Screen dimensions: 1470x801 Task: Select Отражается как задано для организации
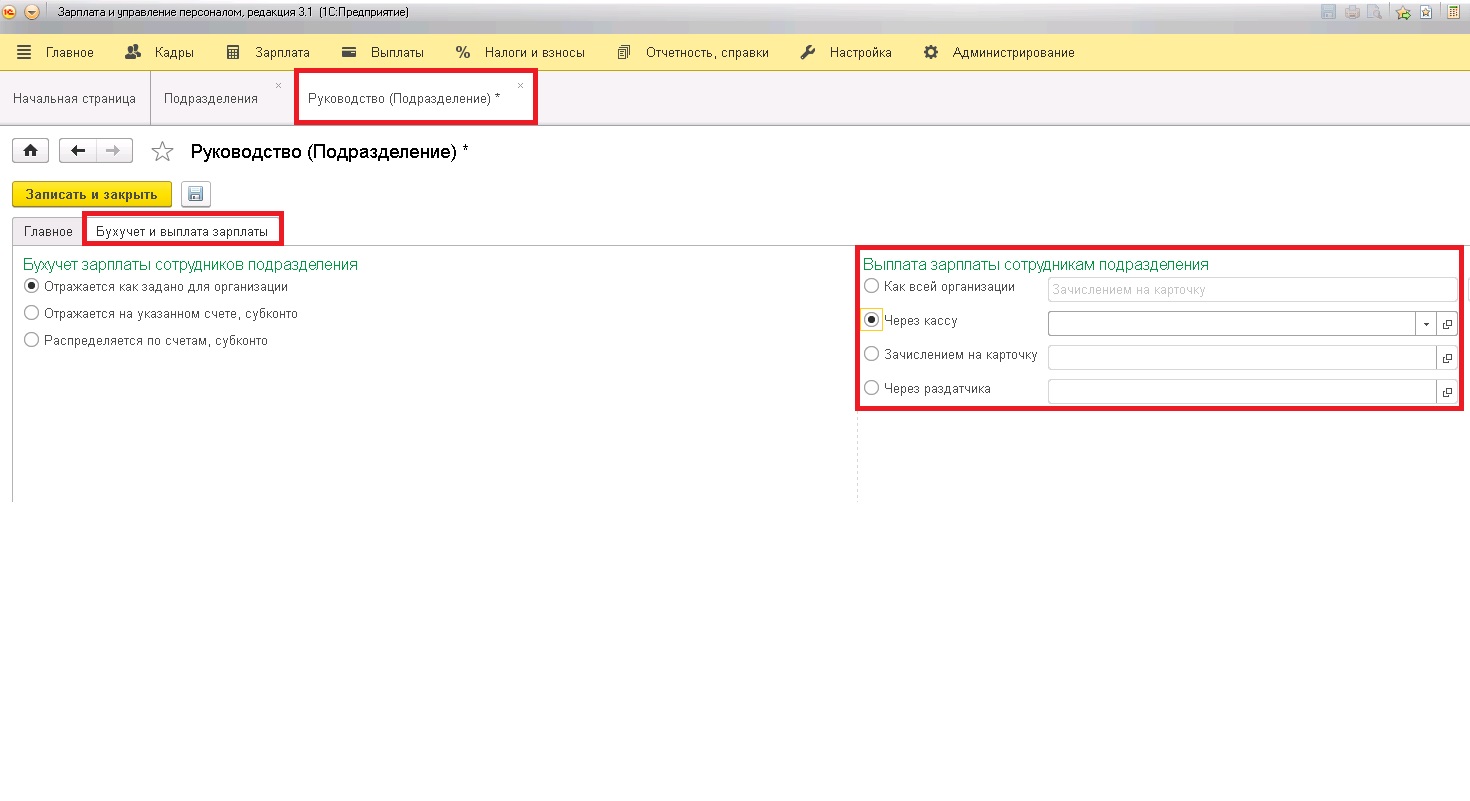coord(156,286)
